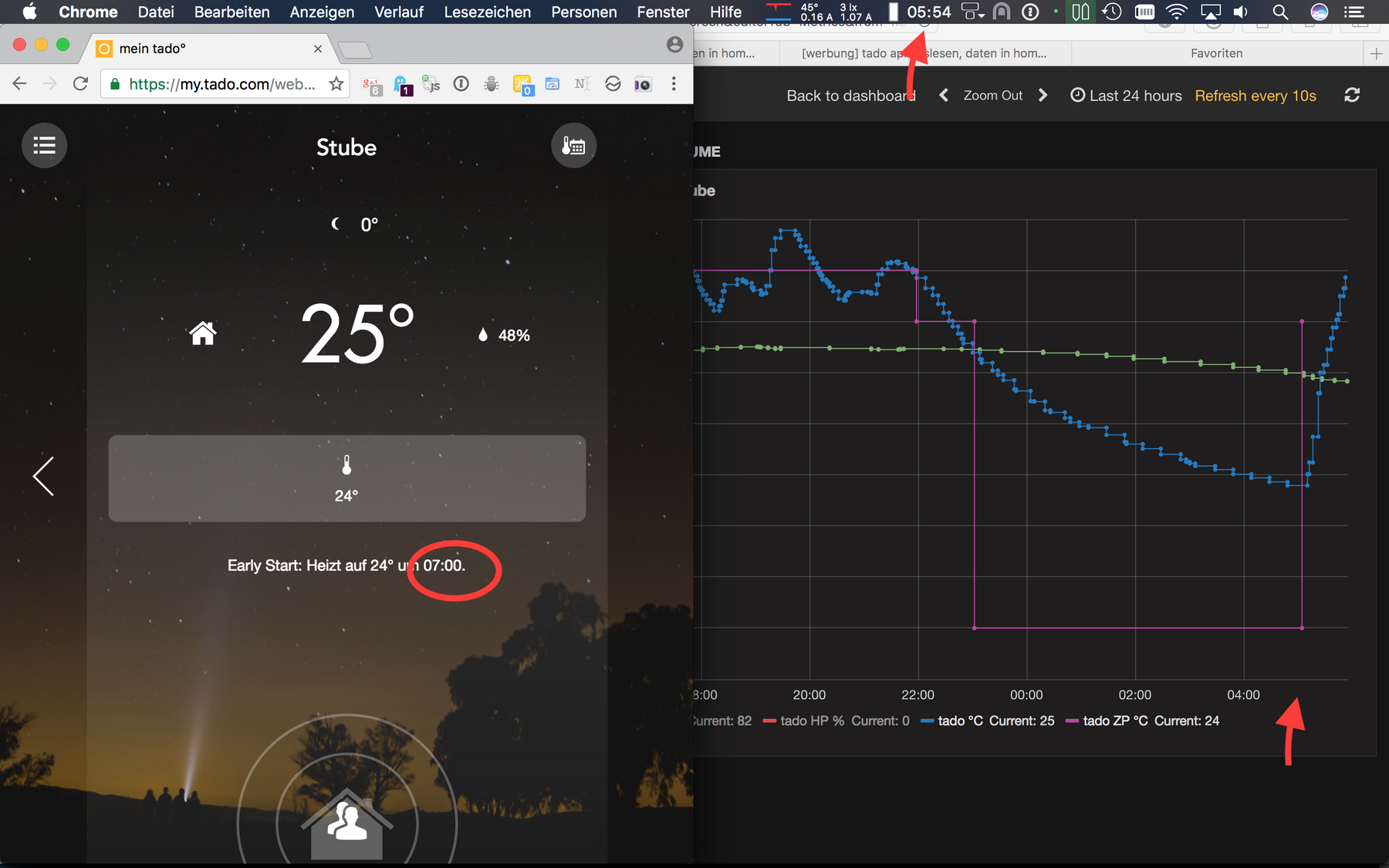This screenshot has height=868, width=1389.
Task: Refresh the Grafana dashboard icon
Action: (1352, 95)
